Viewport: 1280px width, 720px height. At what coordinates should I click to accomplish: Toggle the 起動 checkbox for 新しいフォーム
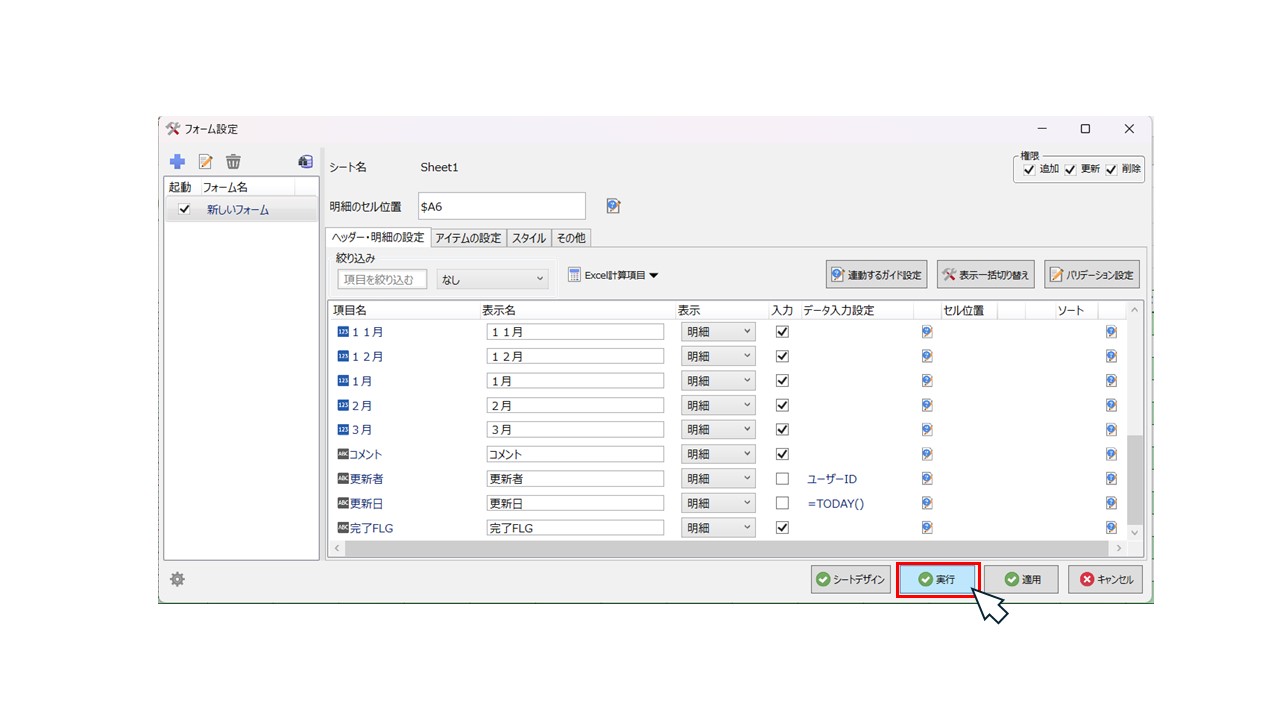click(x=184, y=209)
